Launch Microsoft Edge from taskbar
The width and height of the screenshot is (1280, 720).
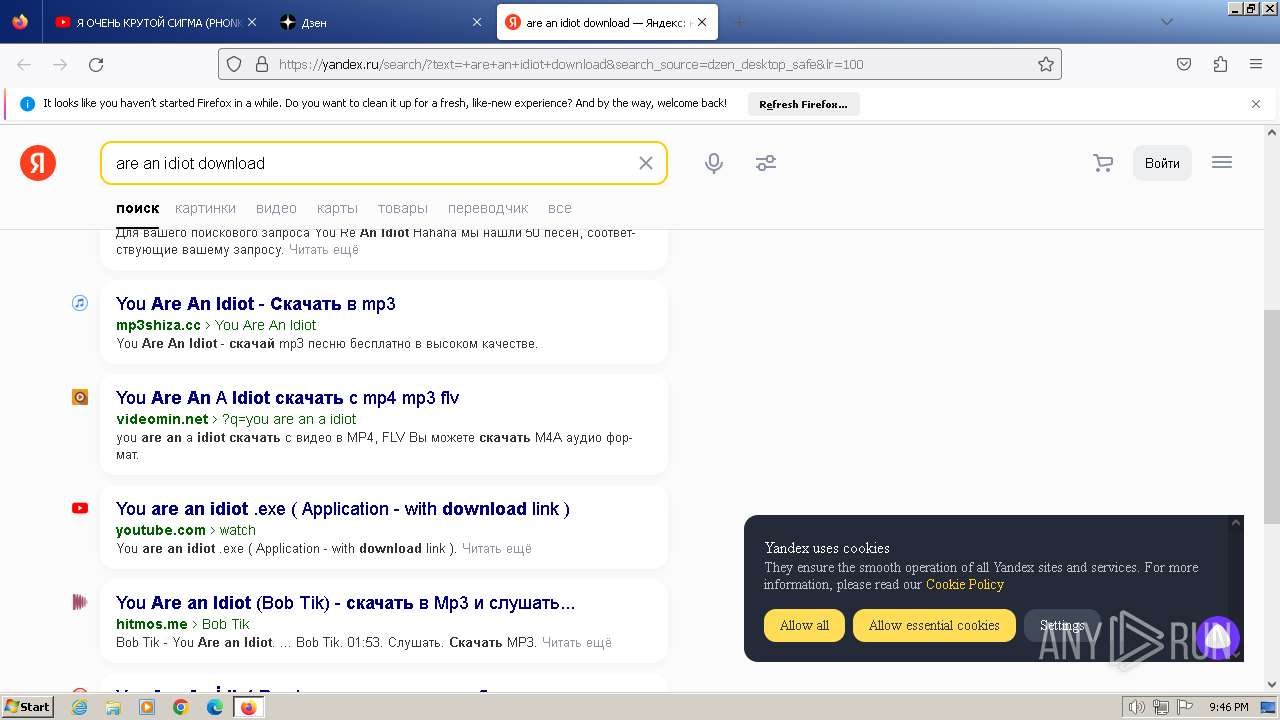pyautogui.click(x=215, y=707)
